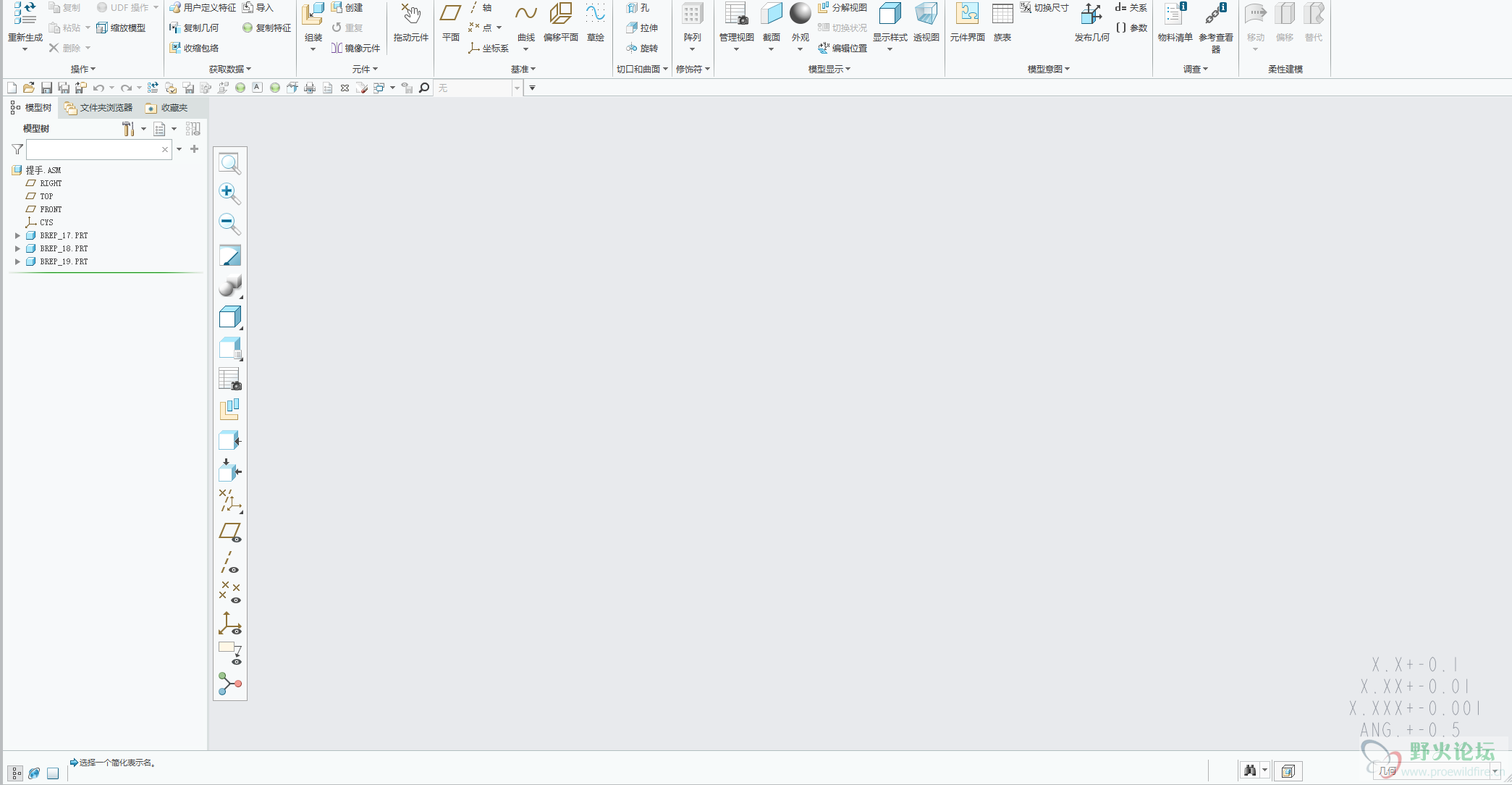The width and height of the screenshot is (1512, 785).
Task: Toggle datum plane display in graphics toolbar
Action: pos(229,533)
